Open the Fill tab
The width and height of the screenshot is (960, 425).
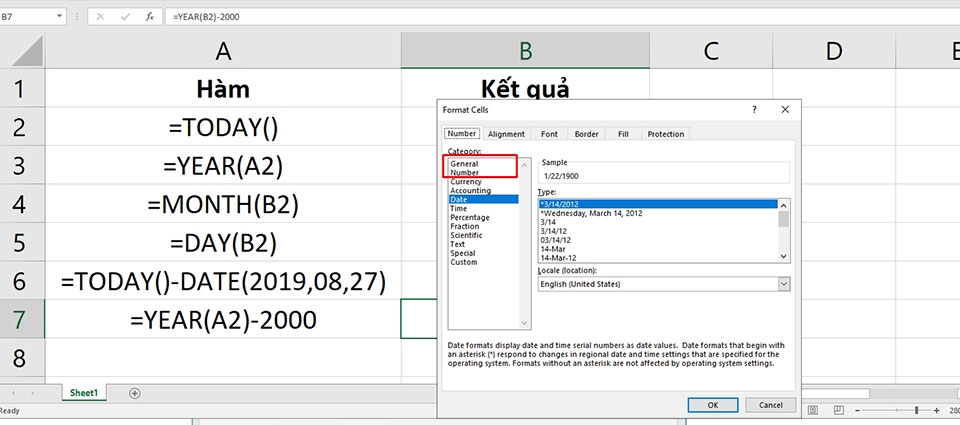pyautogui.click(x=623, y=134)
